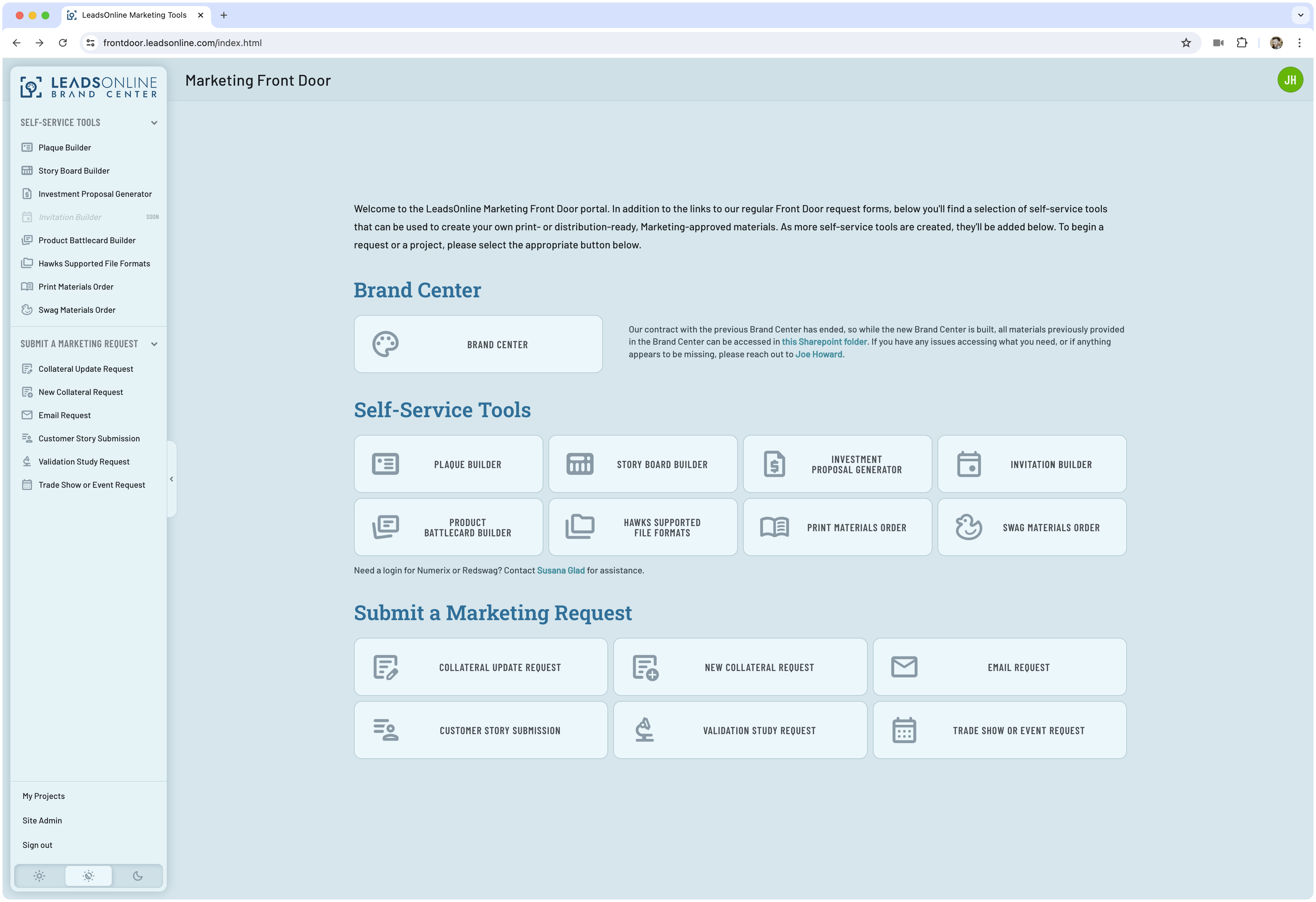Click the Investment Proposal Generator sidebar icon
Screen dimensions: 1316x902
(x=27, y=194)
